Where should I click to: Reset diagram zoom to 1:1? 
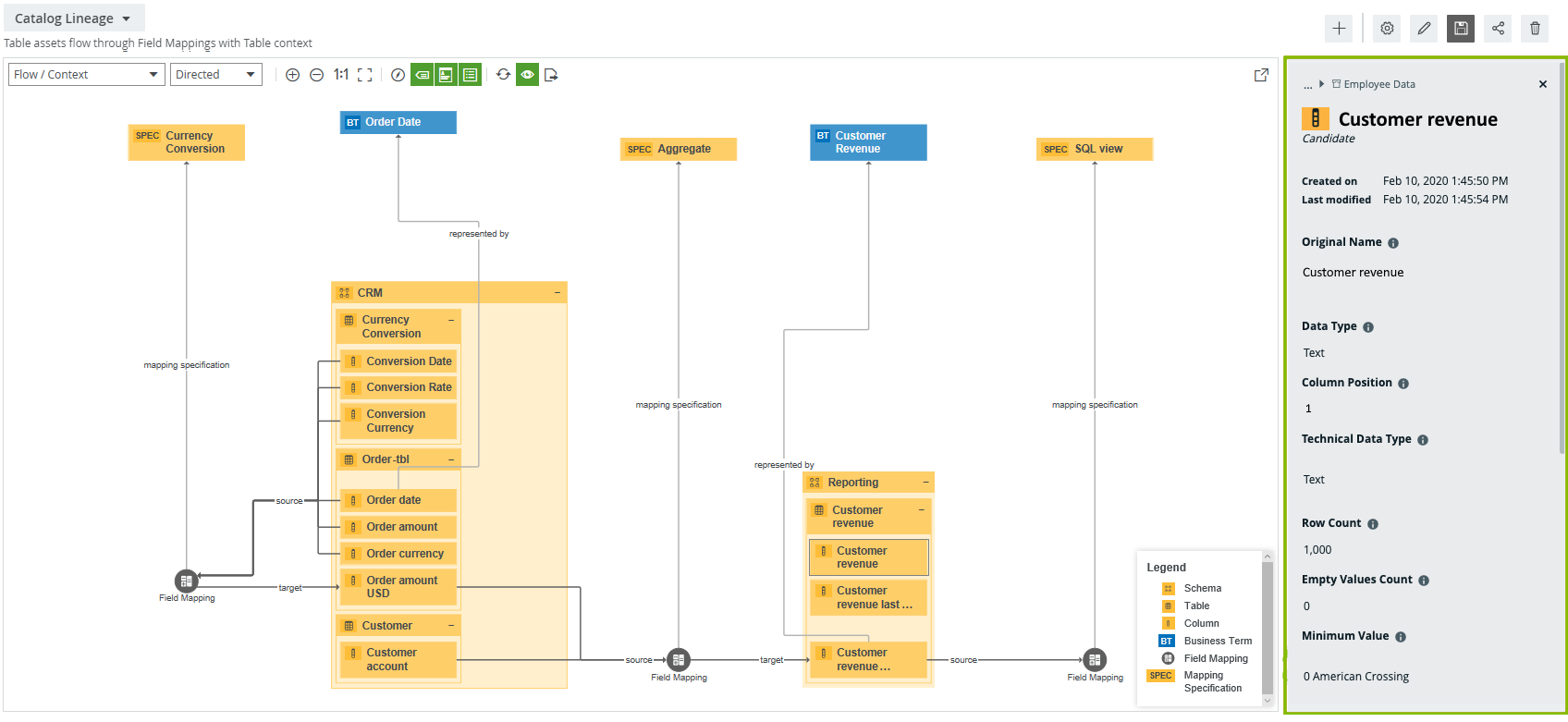click(x=341, y=75)
